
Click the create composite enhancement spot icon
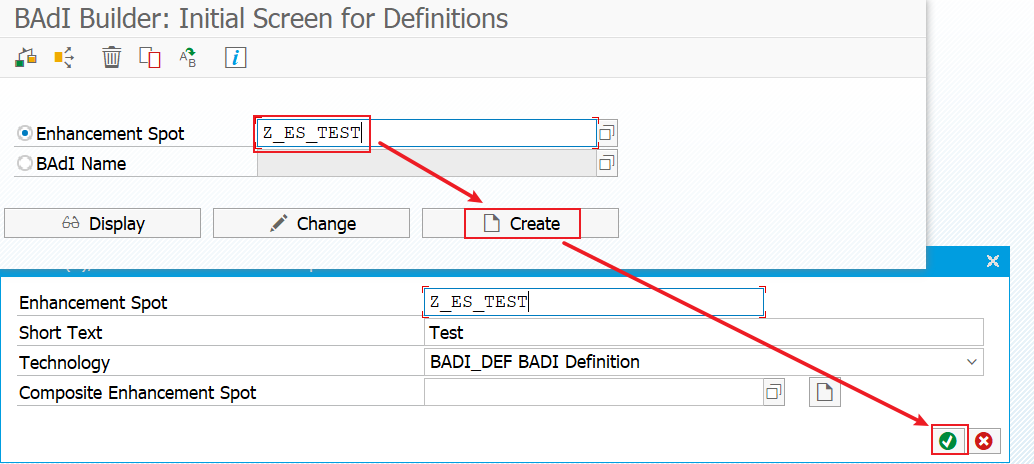click(x=825, y=393)
